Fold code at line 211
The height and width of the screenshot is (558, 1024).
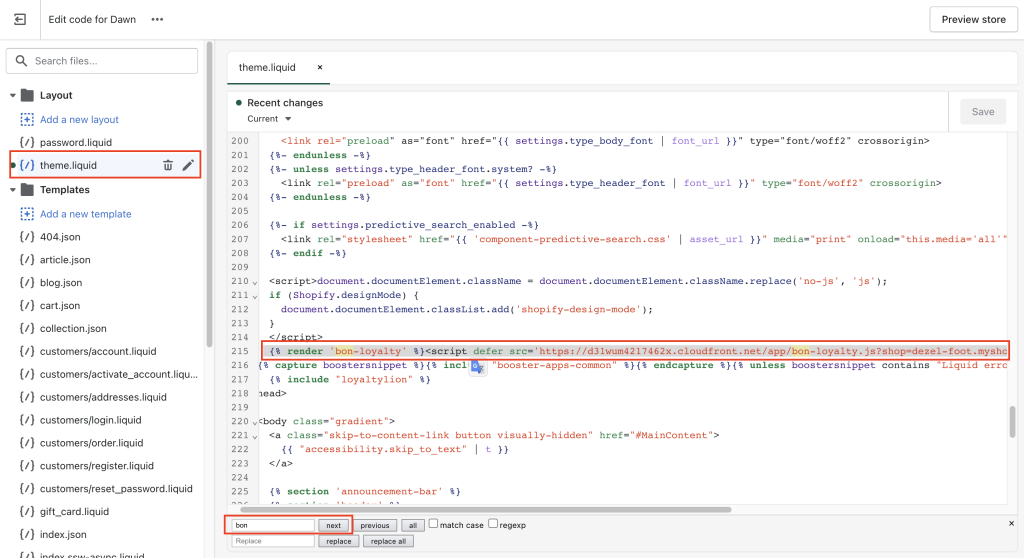coord(255,296)
